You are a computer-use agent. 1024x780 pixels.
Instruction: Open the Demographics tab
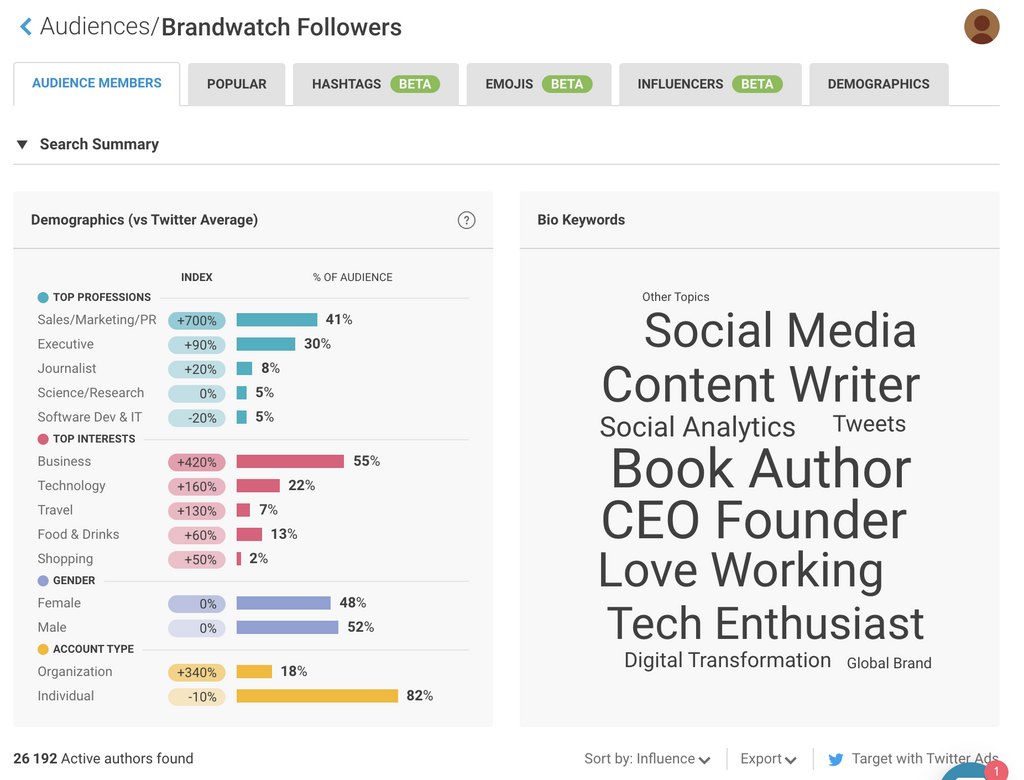878,84
